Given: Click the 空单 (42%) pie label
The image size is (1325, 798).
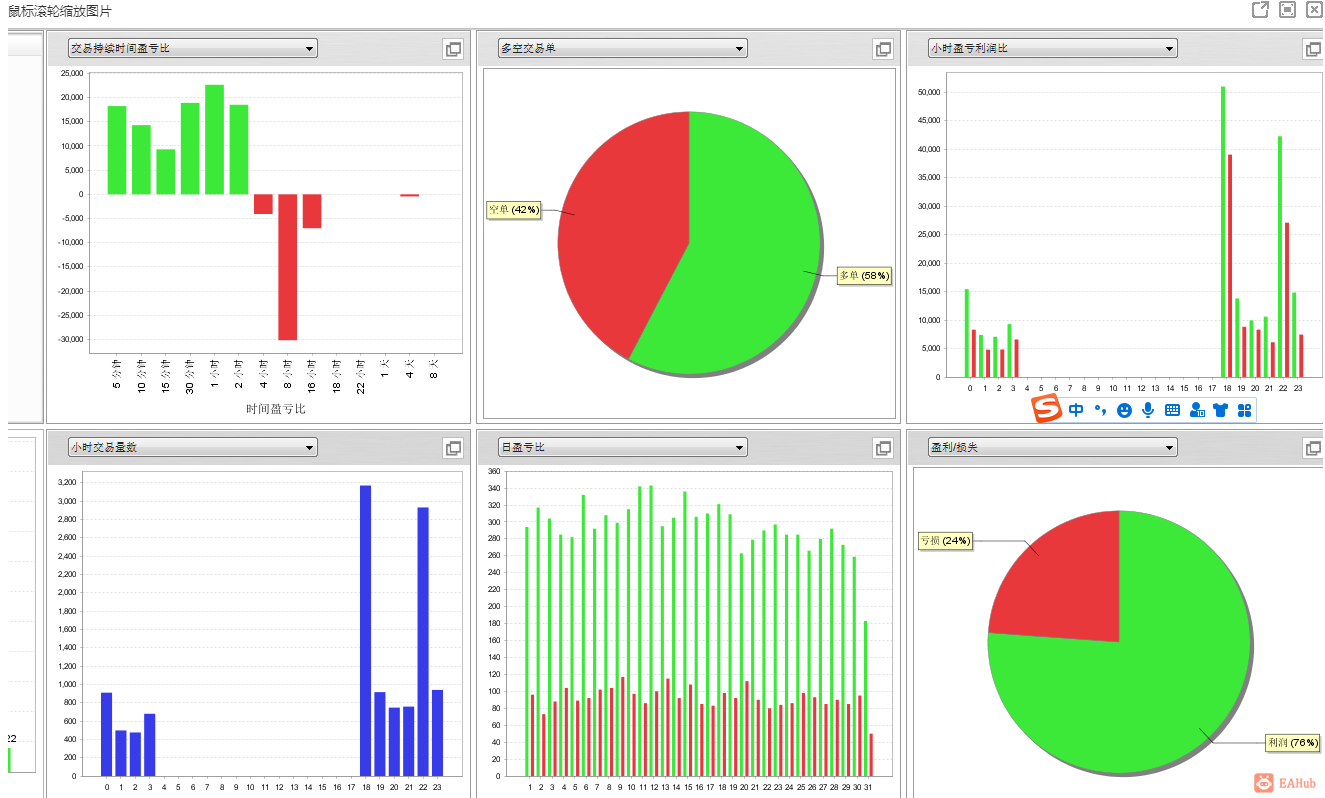Looking at the screenshot, I should coord(514,210).
